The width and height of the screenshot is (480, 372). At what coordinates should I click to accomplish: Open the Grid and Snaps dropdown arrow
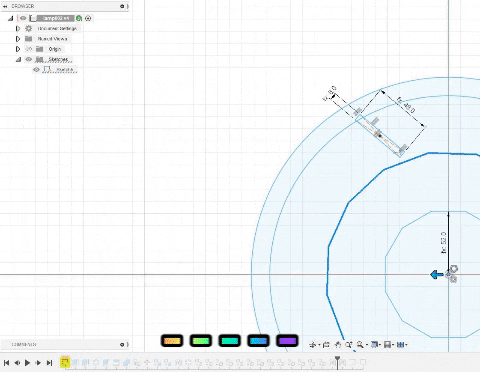point(393,345)
